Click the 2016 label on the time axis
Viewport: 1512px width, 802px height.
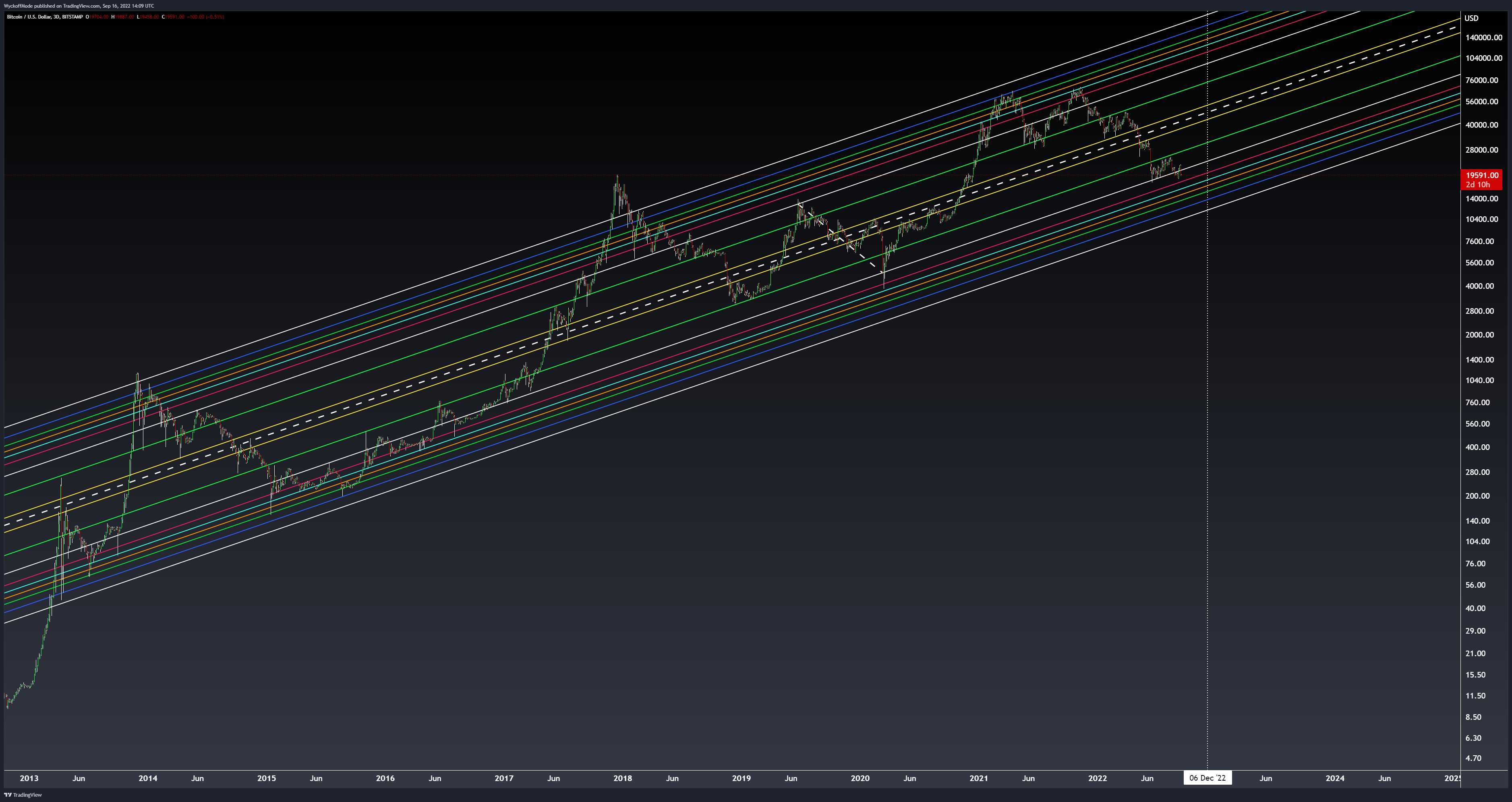point(385,779)
